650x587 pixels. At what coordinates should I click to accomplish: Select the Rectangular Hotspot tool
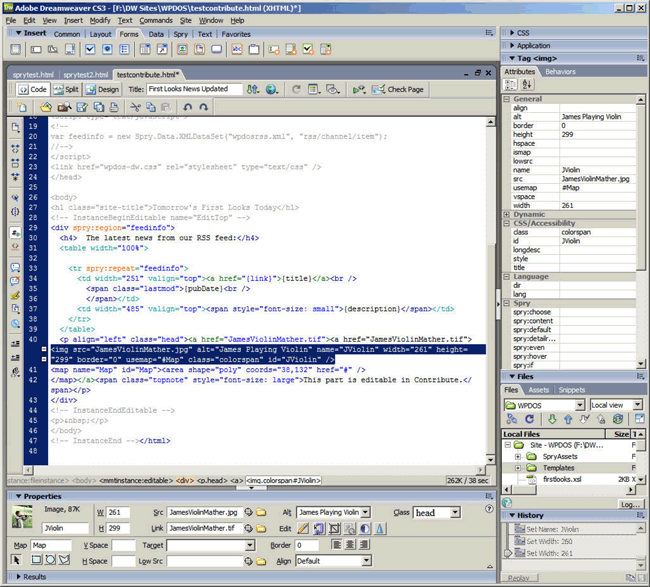click(x=36, y=560)
